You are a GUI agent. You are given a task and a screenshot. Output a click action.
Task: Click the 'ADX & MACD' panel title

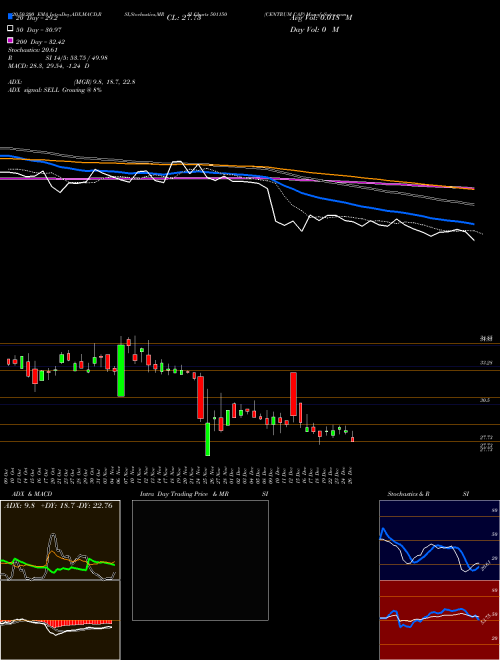[x=32, y=494]
